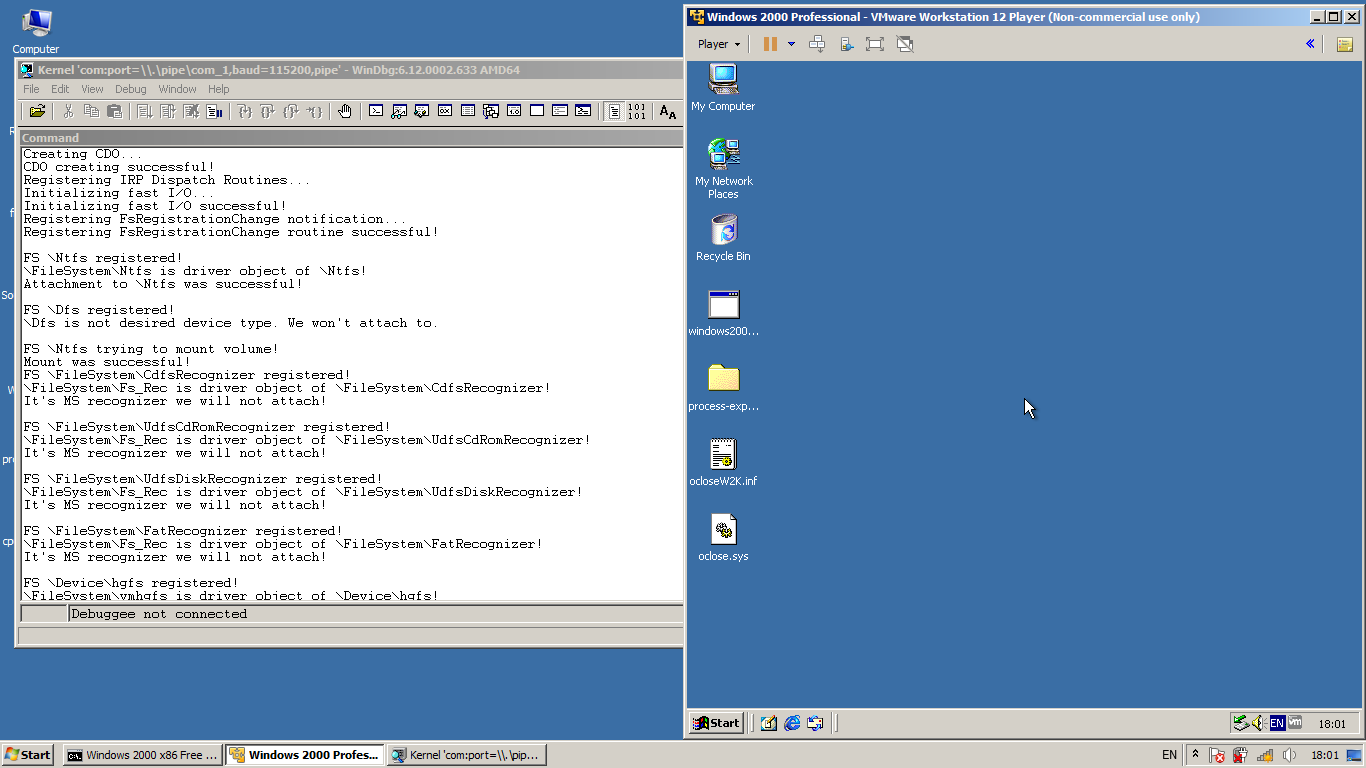
Task: Open the Window menu in WinDbg
Action: pyautogui.click(x=177, y=89)
